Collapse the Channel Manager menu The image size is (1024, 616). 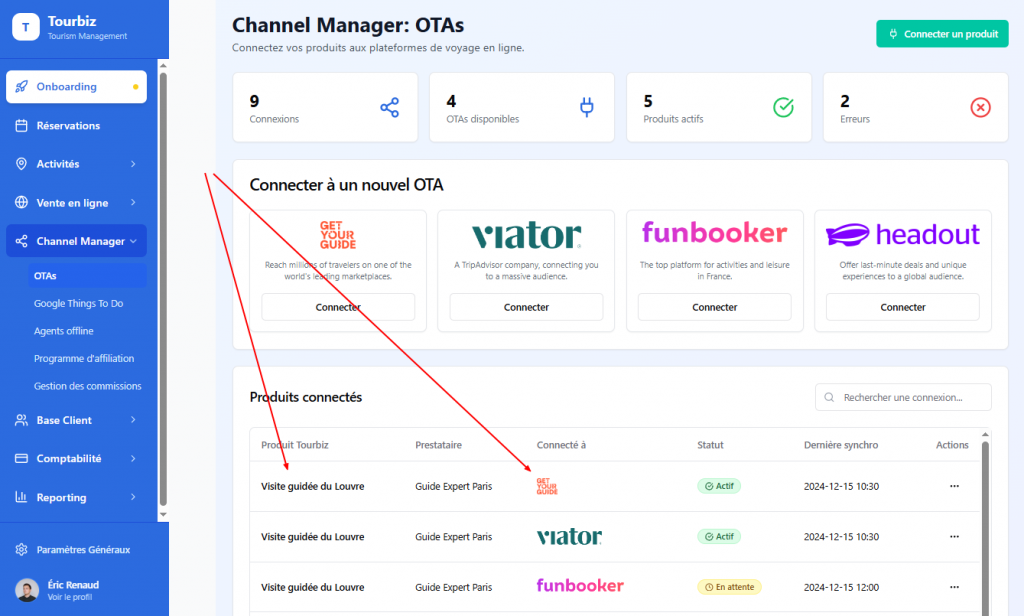(x=76, y=241)
